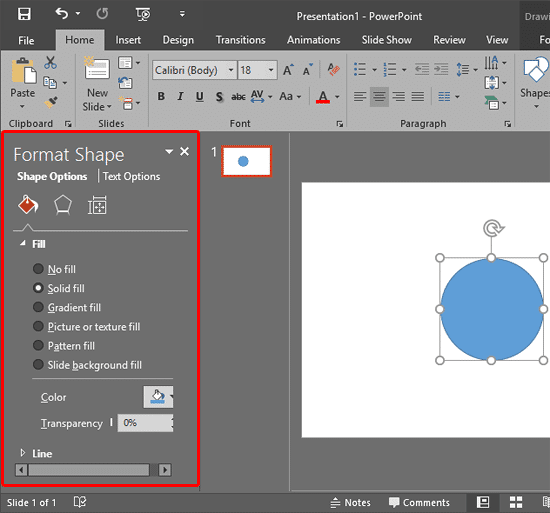Select Size & Properties icon

[97, 205]
